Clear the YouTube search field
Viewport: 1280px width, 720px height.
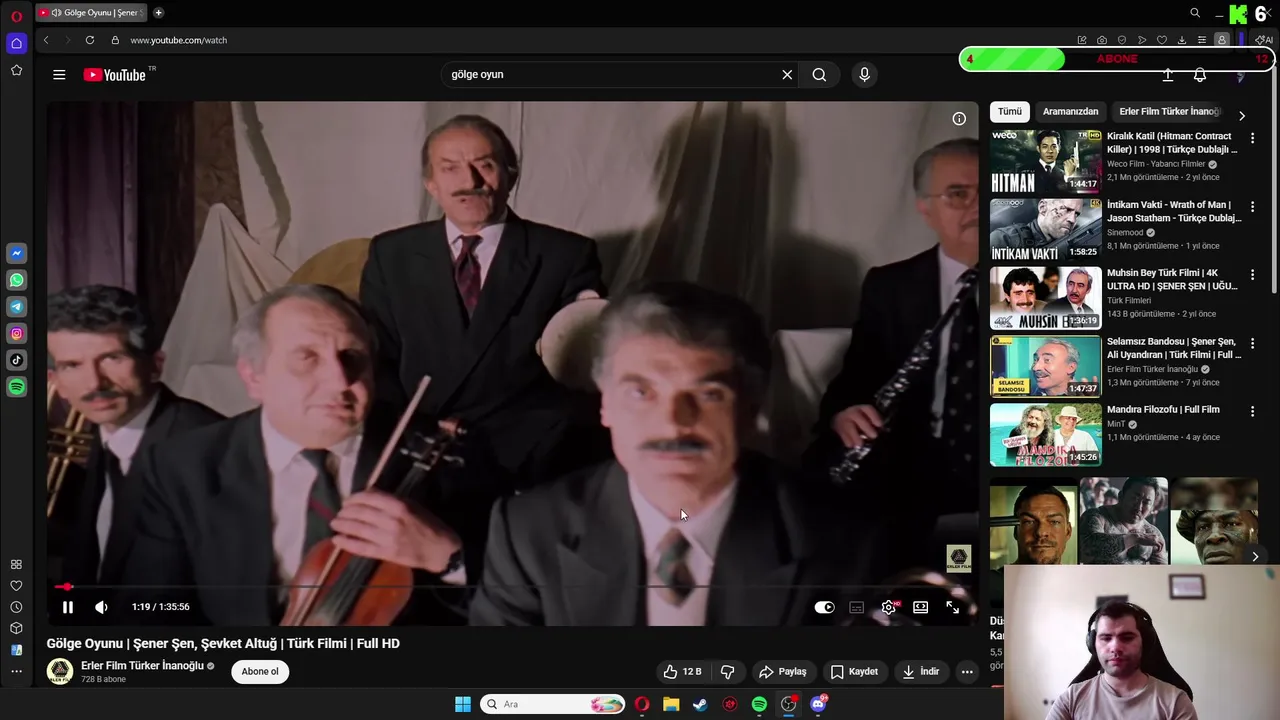[787, 74]
